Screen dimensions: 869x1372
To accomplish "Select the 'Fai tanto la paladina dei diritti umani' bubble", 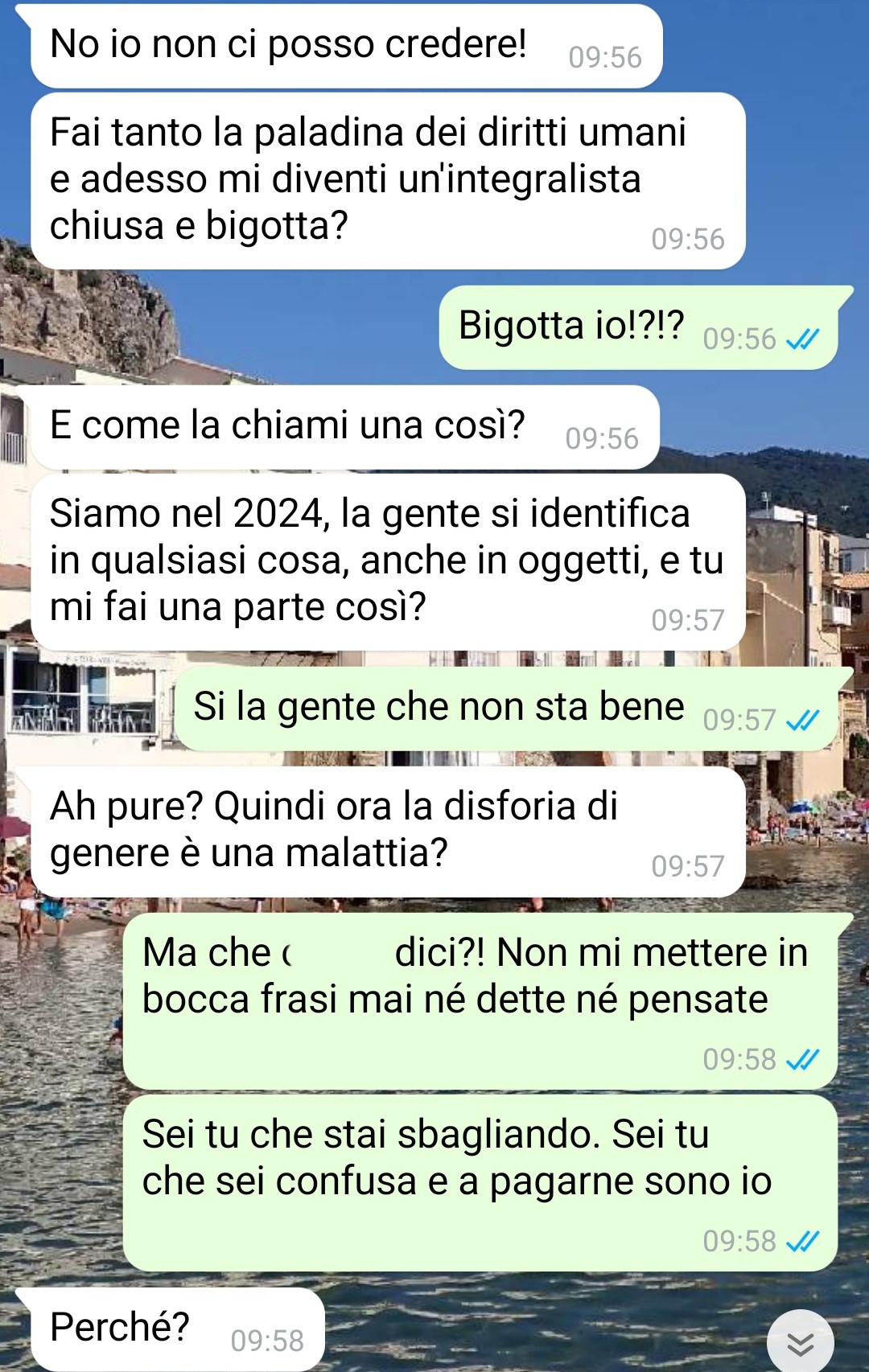I will (388, 181).
